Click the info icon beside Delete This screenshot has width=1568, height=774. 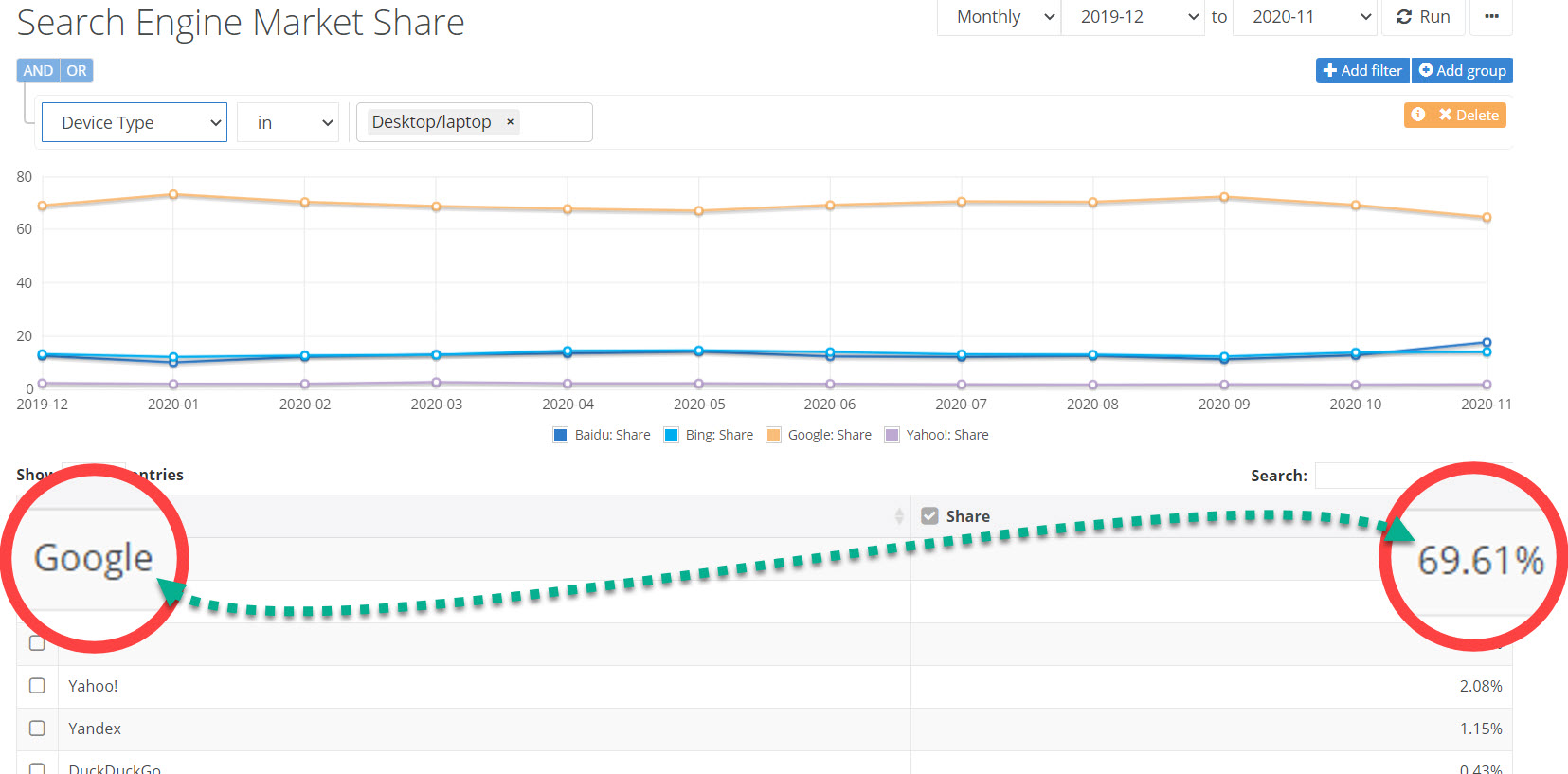pos(1418,115)
